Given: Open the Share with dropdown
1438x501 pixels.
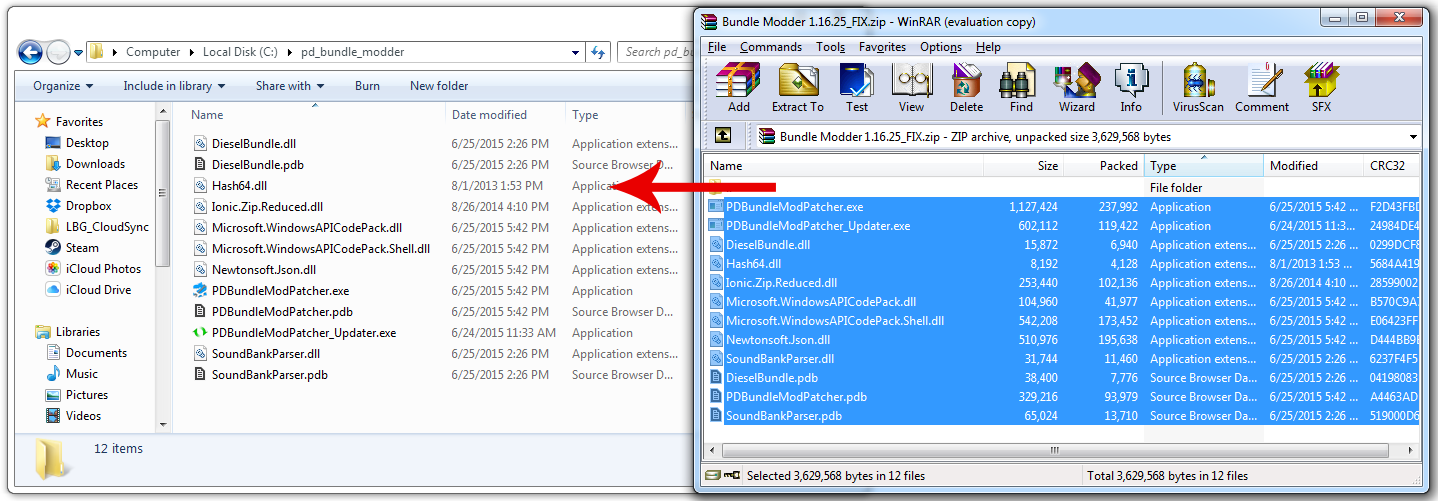Looking at the screenshot, I should pos(290,86).
